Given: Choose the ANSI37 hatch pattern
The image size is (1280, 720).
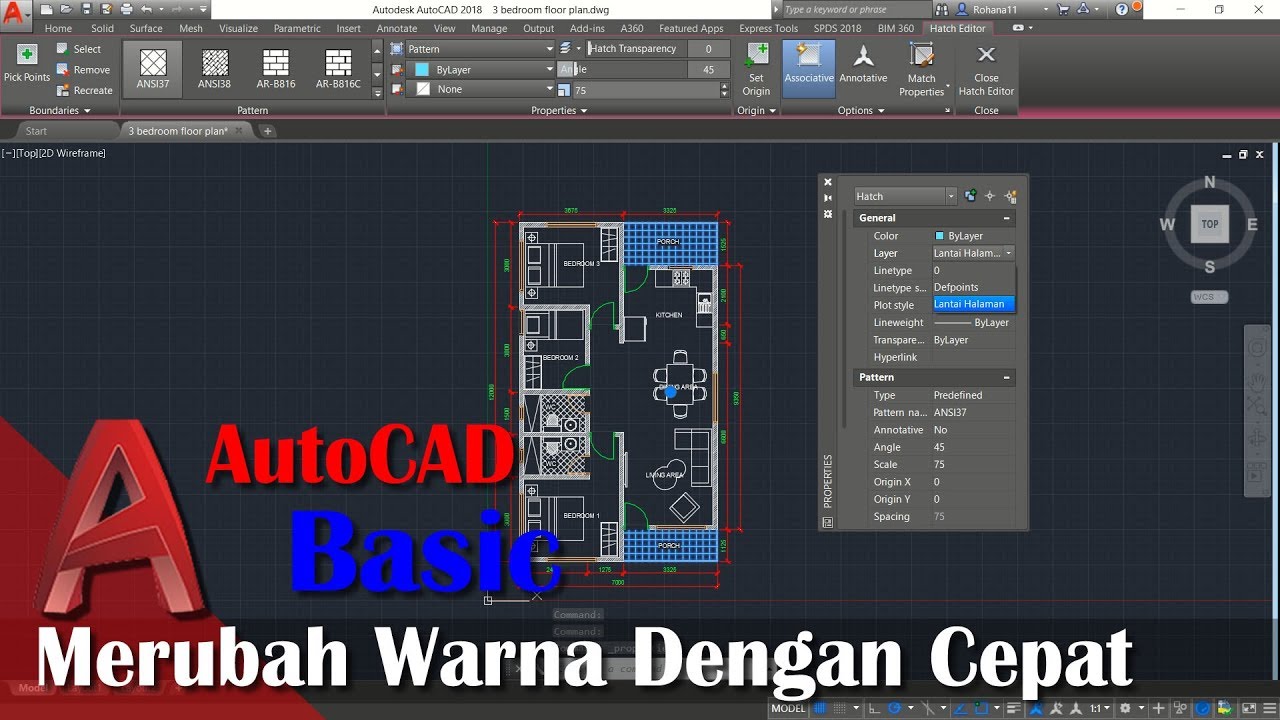Looking at the screenshot, I should coord(153,69).
